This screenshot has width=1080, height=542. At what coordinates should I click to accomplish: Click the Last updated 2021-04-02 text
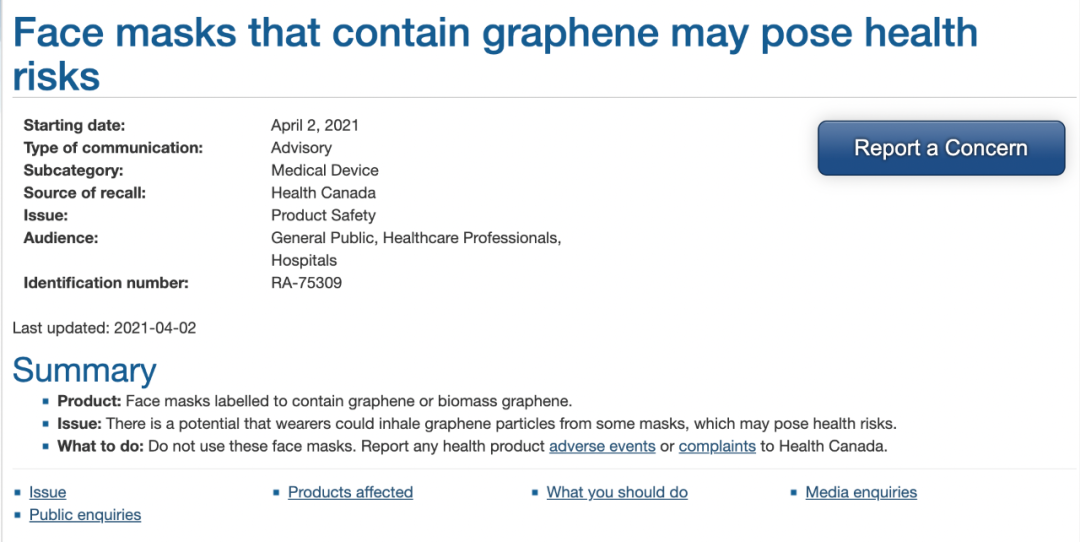[104, 328]
